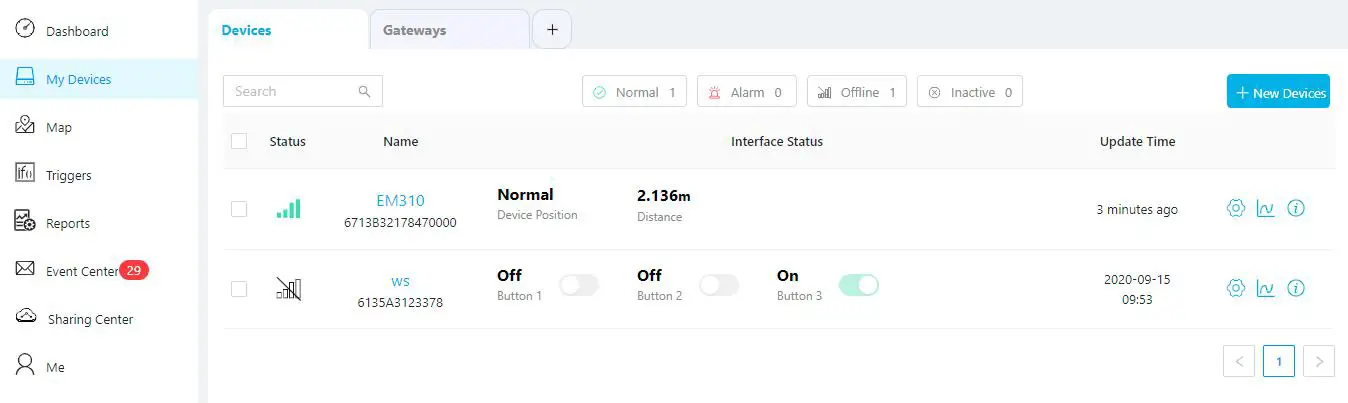Add a new tab with plus icon
Image resolution: width=1348 pixels, height=403 pixels.
(552, 30)
